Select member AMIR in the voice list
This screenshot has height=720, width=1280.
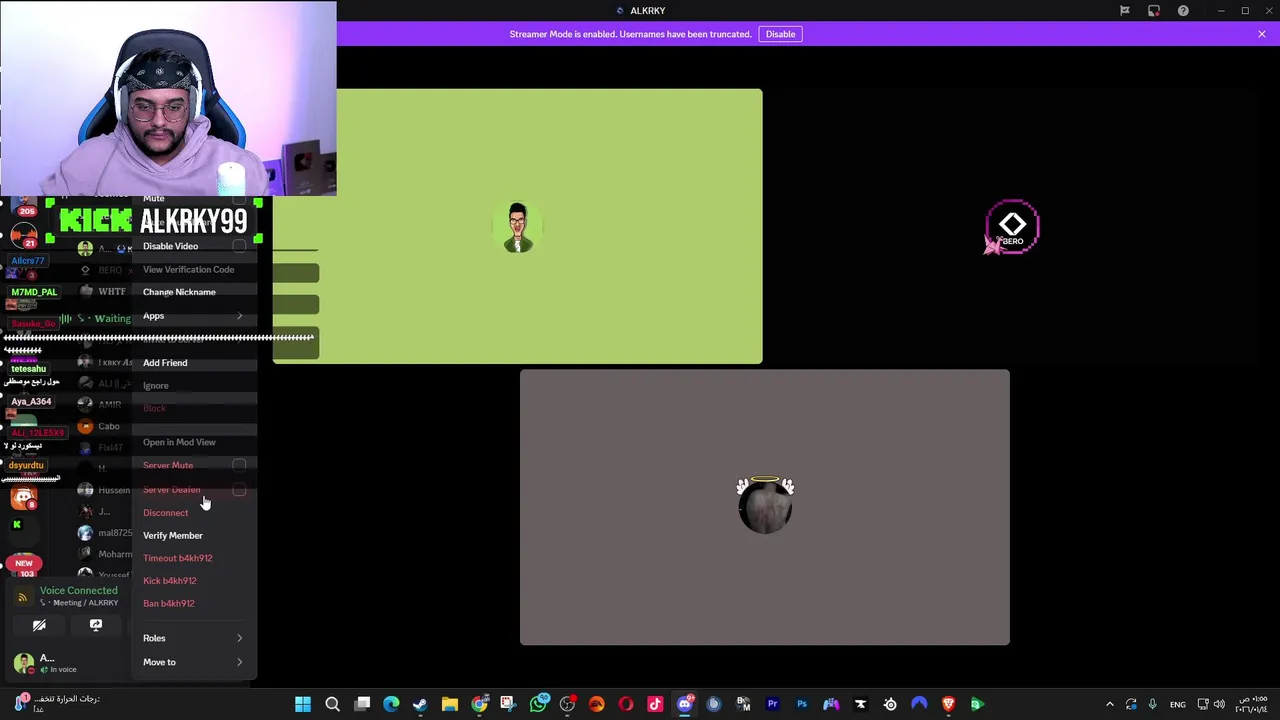(x=101, y=404)
